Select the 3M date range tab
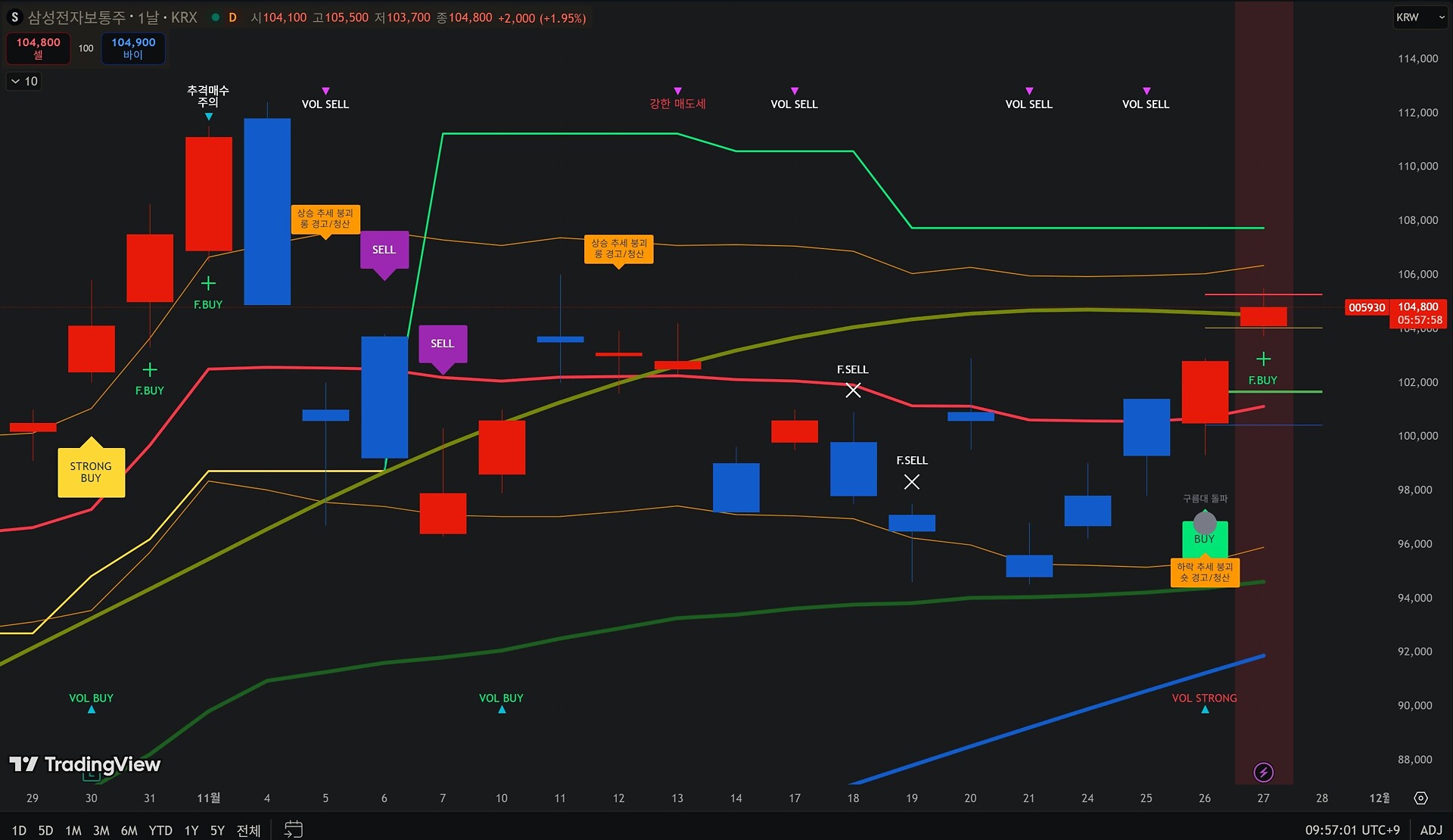 (x=101, y=830)
